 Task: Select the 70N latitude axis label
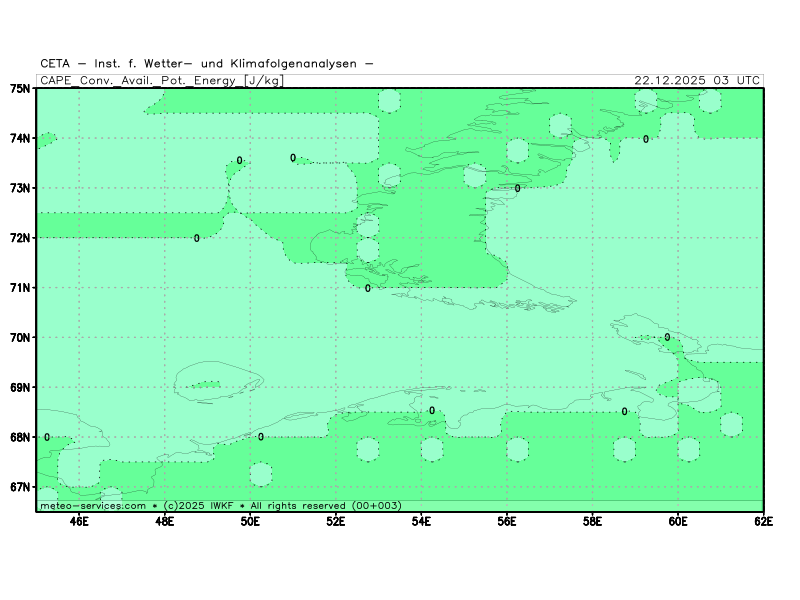click(x=21, y=338)
